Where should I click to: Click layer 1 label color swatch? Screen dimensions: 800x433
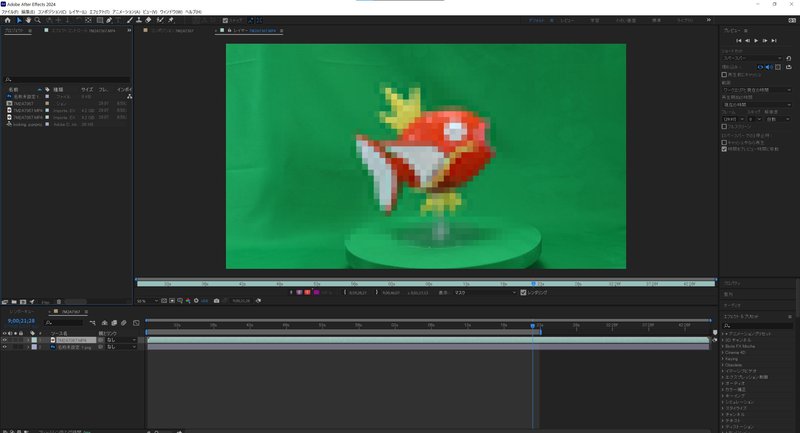click(x=34, y=340)
